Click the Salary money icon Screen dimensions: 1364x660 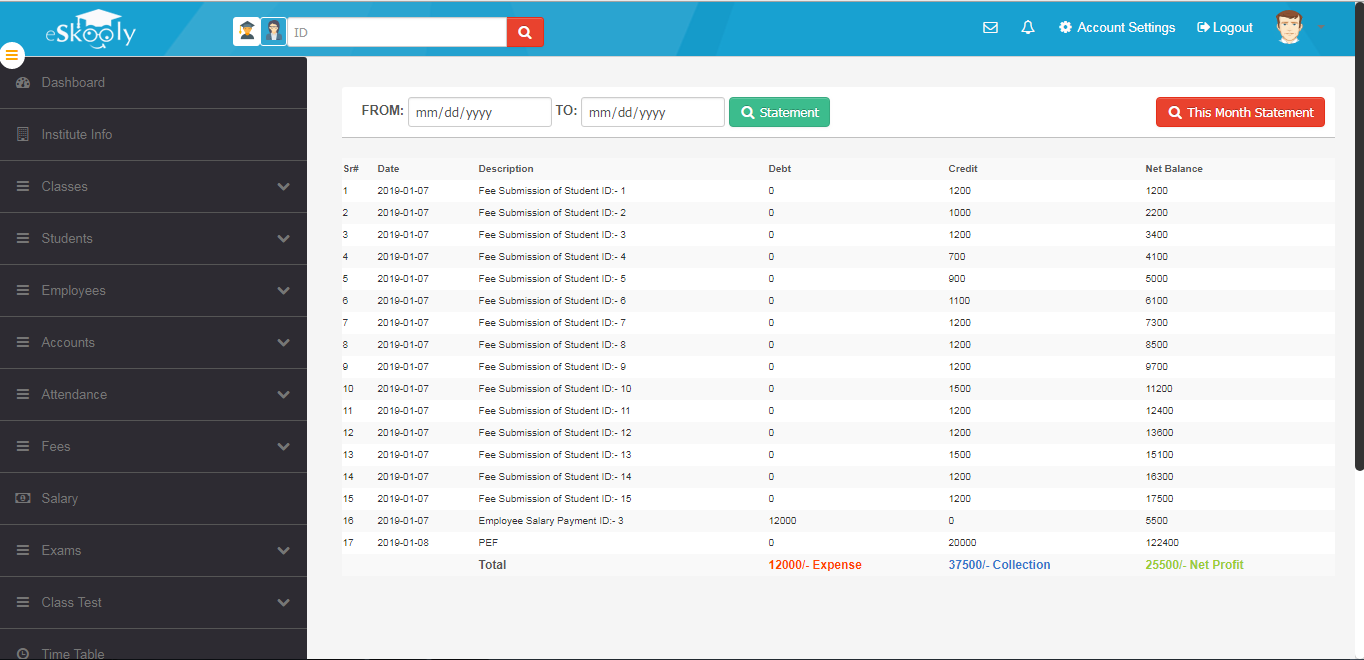23,499
